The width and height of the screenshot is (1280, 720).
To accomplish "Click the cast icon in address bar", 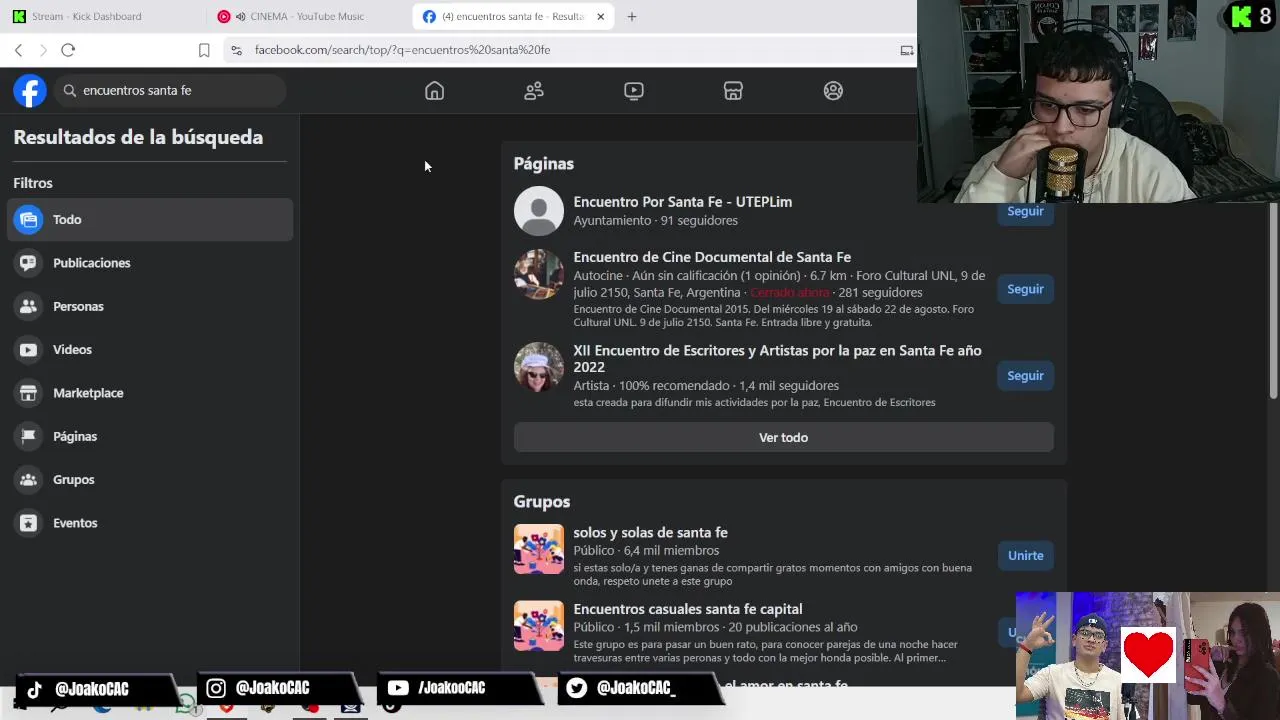I will 906,50.
